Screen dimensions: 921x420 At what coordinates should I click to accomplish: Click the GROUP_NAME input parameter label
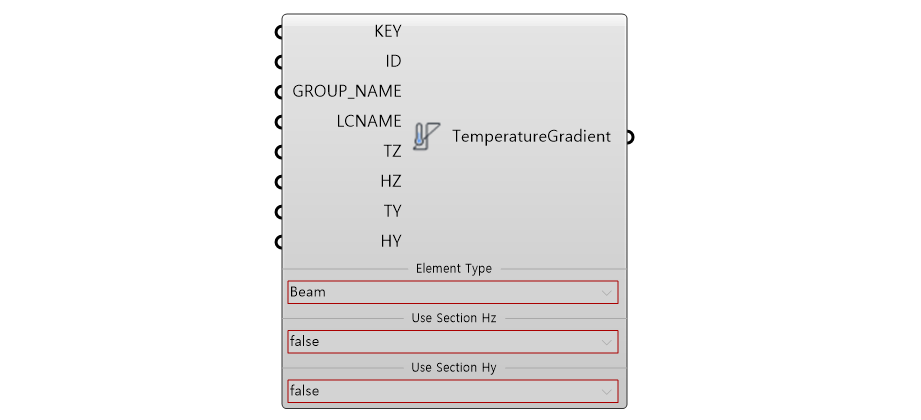click(347, 92)
